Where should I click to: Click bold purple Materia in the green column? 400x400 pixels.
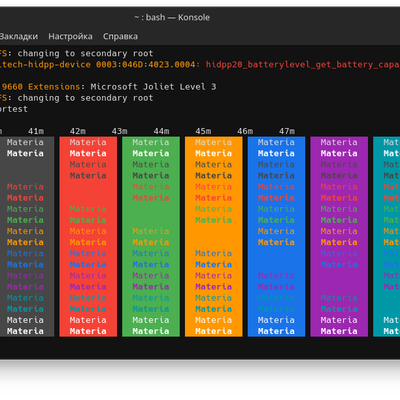pyautogui.click(x=151, y=287)
